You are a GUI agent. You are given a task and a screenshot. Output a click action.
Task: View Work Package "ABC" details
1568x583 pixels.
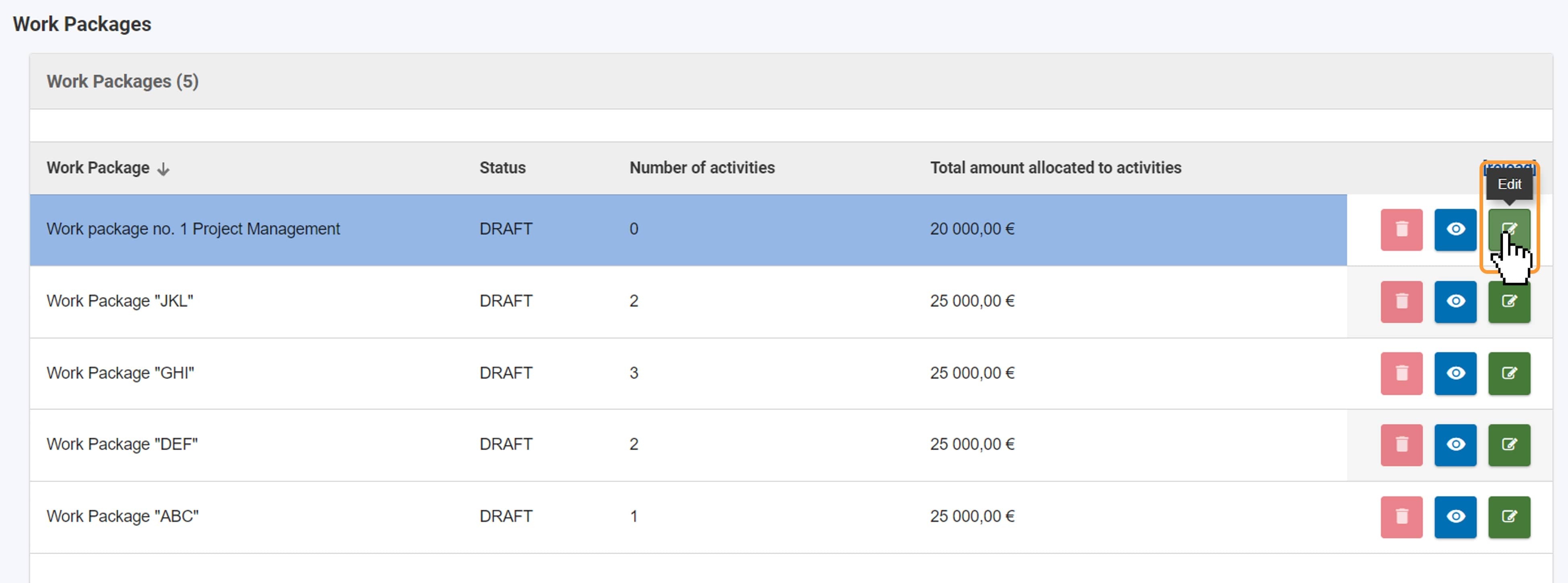(1455, 517)
